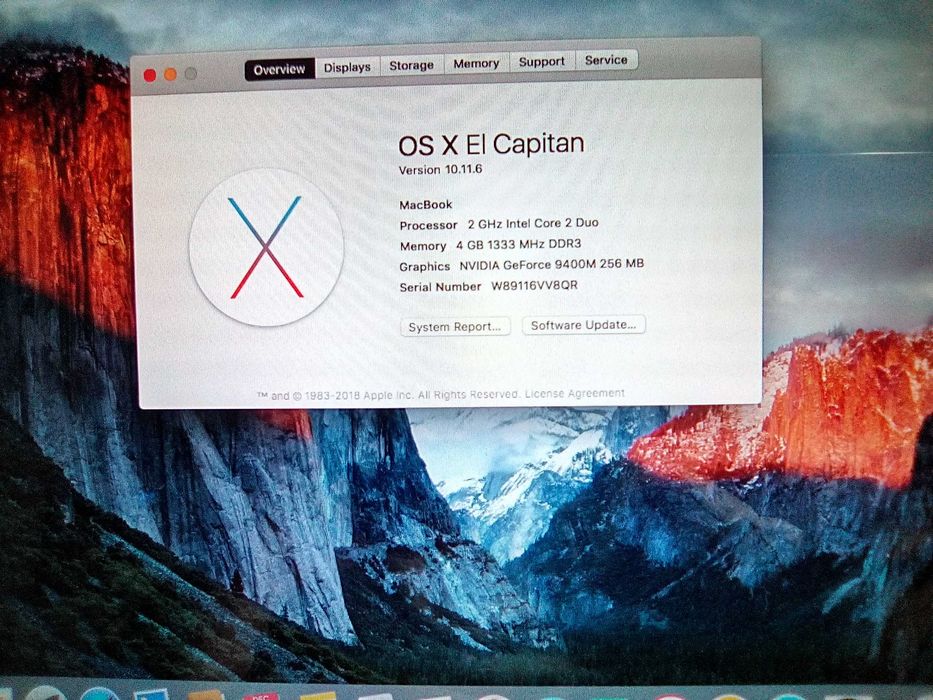Select the Version 10.11.6 text
933x700 pixels.
click(440, 170)
